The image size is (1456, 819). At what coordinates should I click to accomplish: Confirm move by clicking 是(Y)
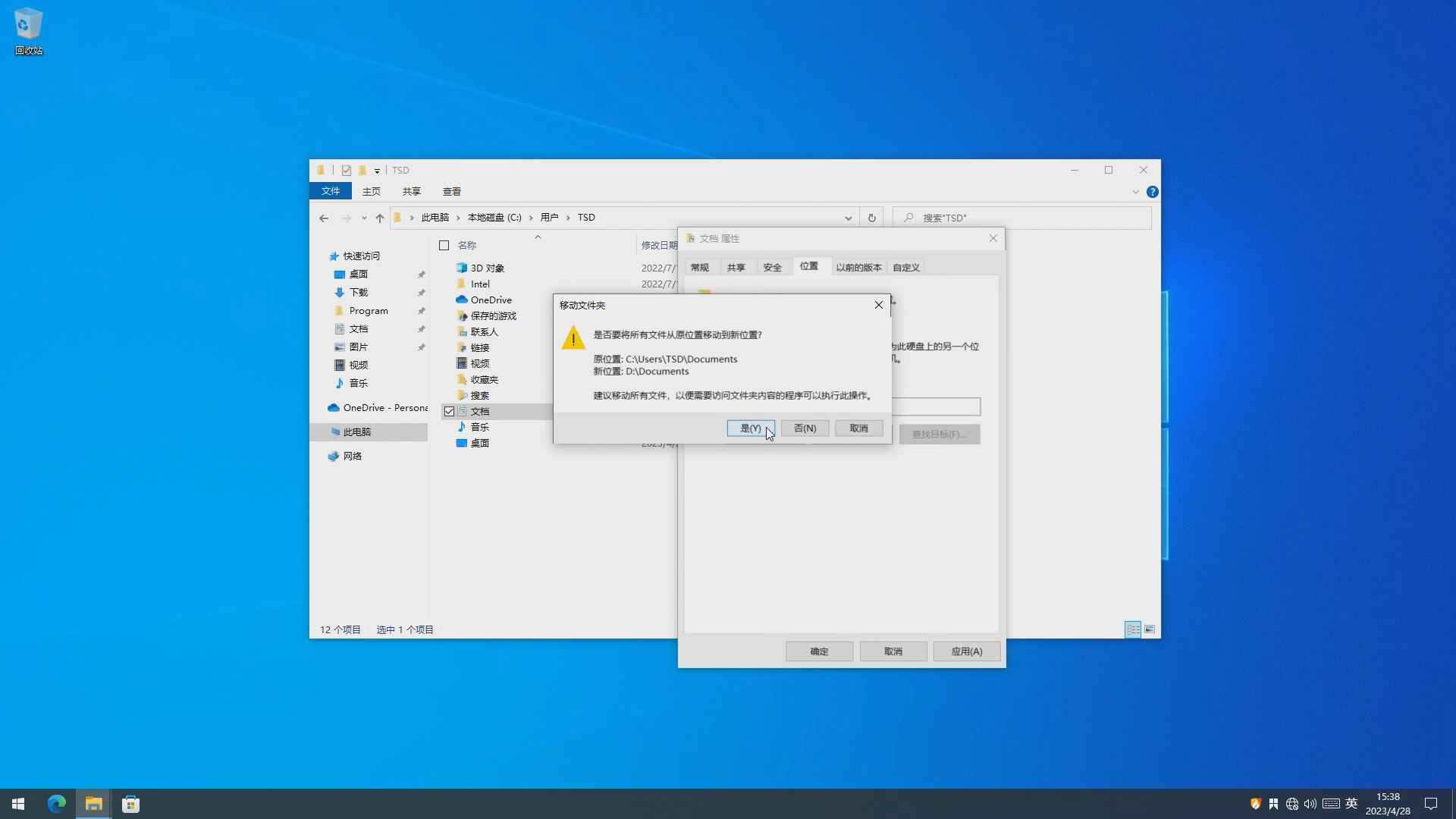(x=750, y=428)
